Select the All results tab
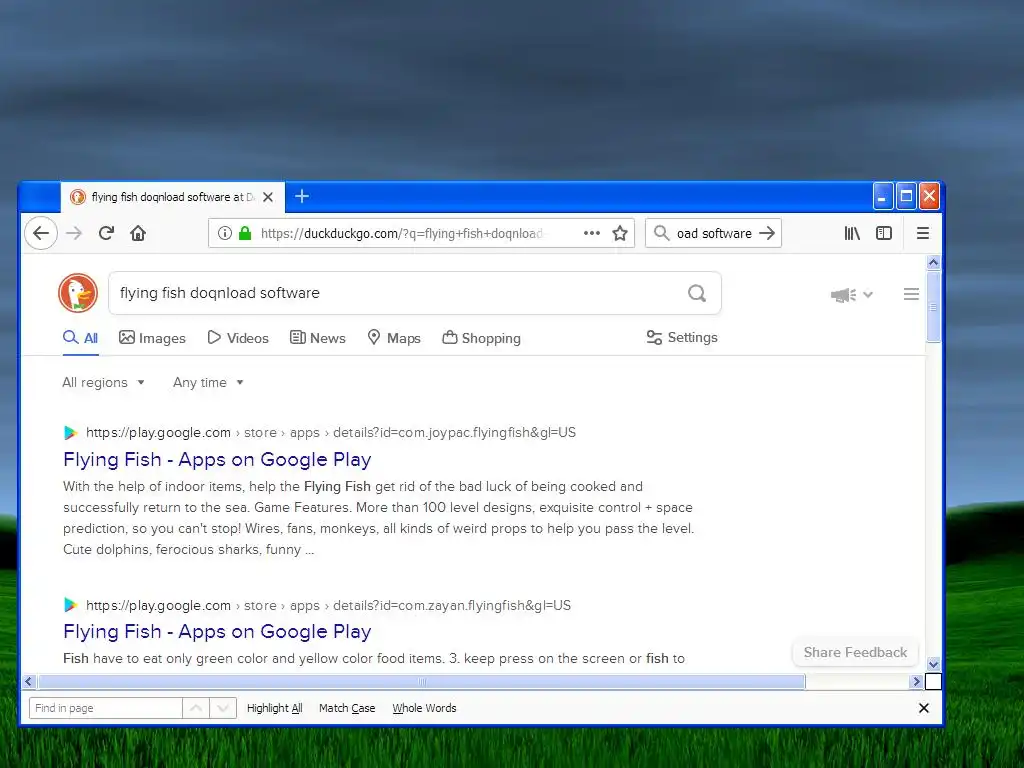Image resolution: width=1024 pixels, height=768 pixels. [x=80, y=338]
